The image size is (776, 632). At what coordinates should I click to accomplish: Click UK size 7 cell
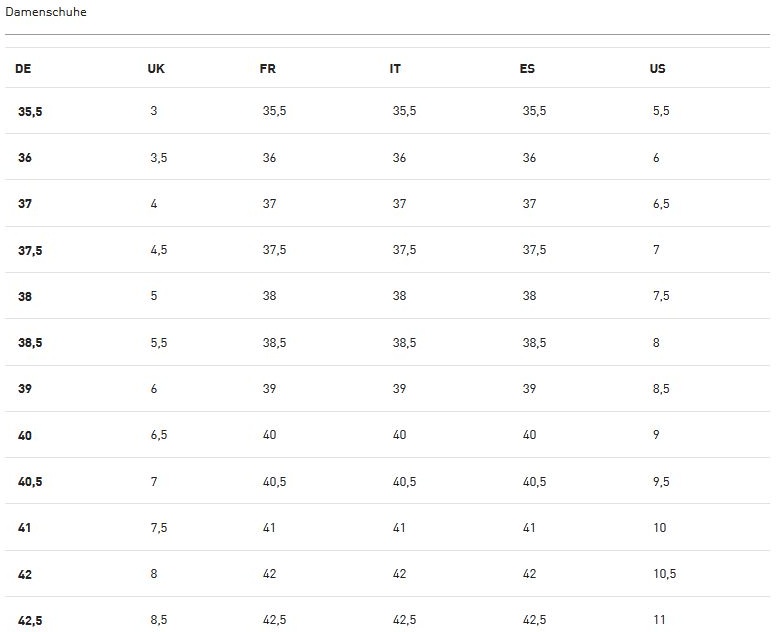[154, 482]
